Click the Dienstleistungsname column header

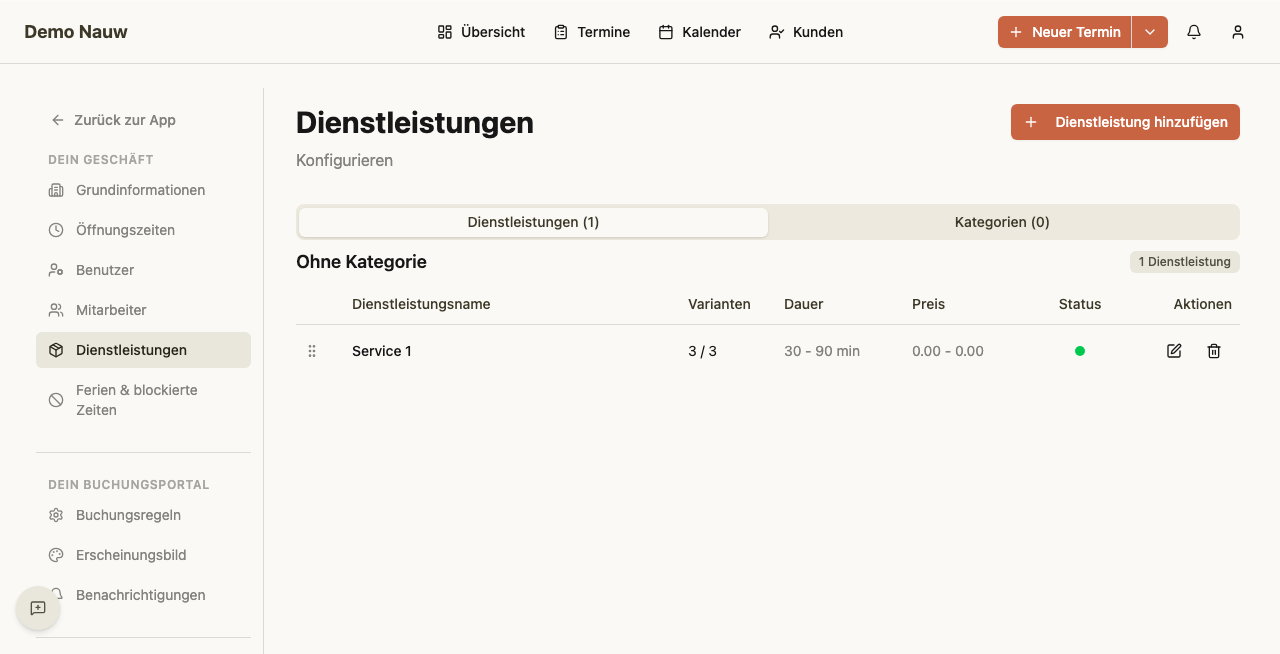(x=421, y=304)
